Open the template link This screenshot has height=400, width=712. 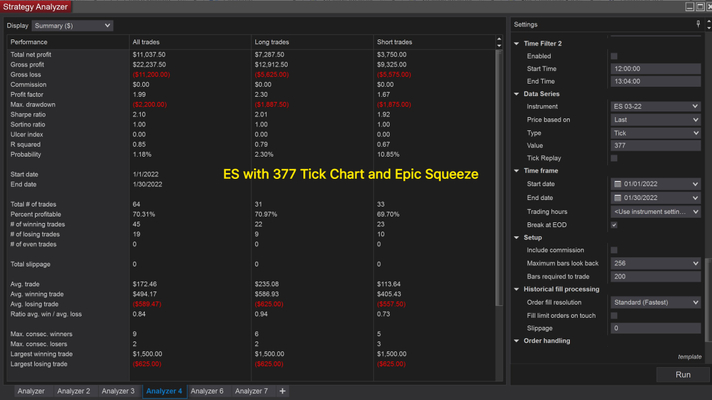689,356
